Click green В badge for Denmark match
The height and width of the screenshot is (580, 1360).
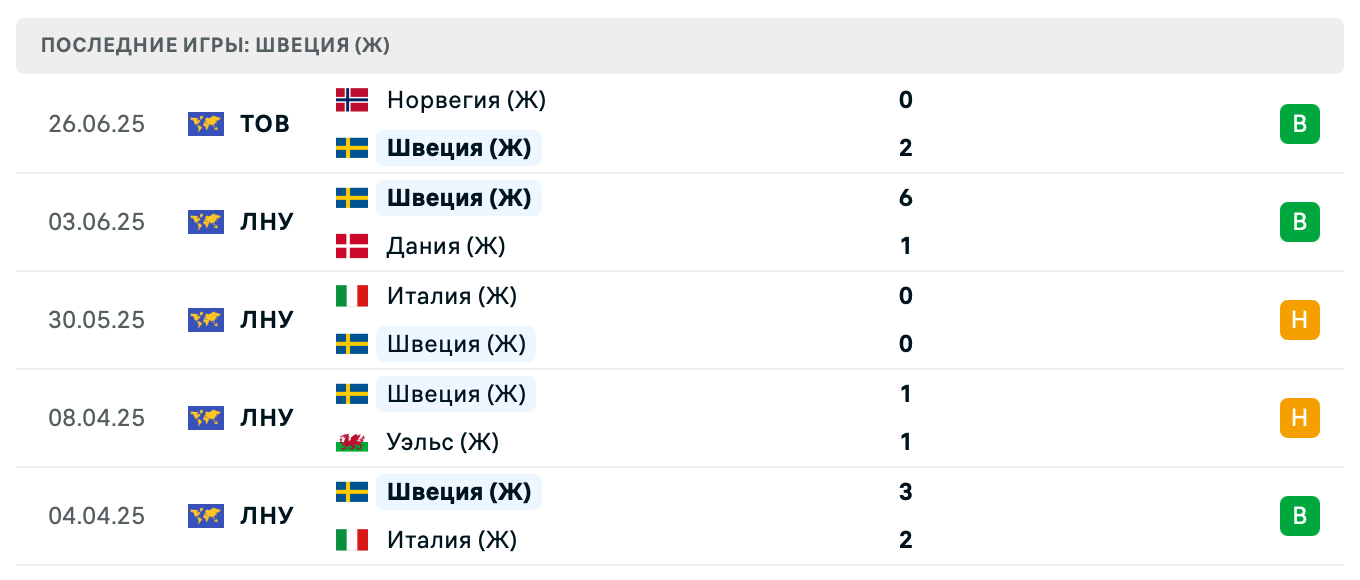point(1299,222)
